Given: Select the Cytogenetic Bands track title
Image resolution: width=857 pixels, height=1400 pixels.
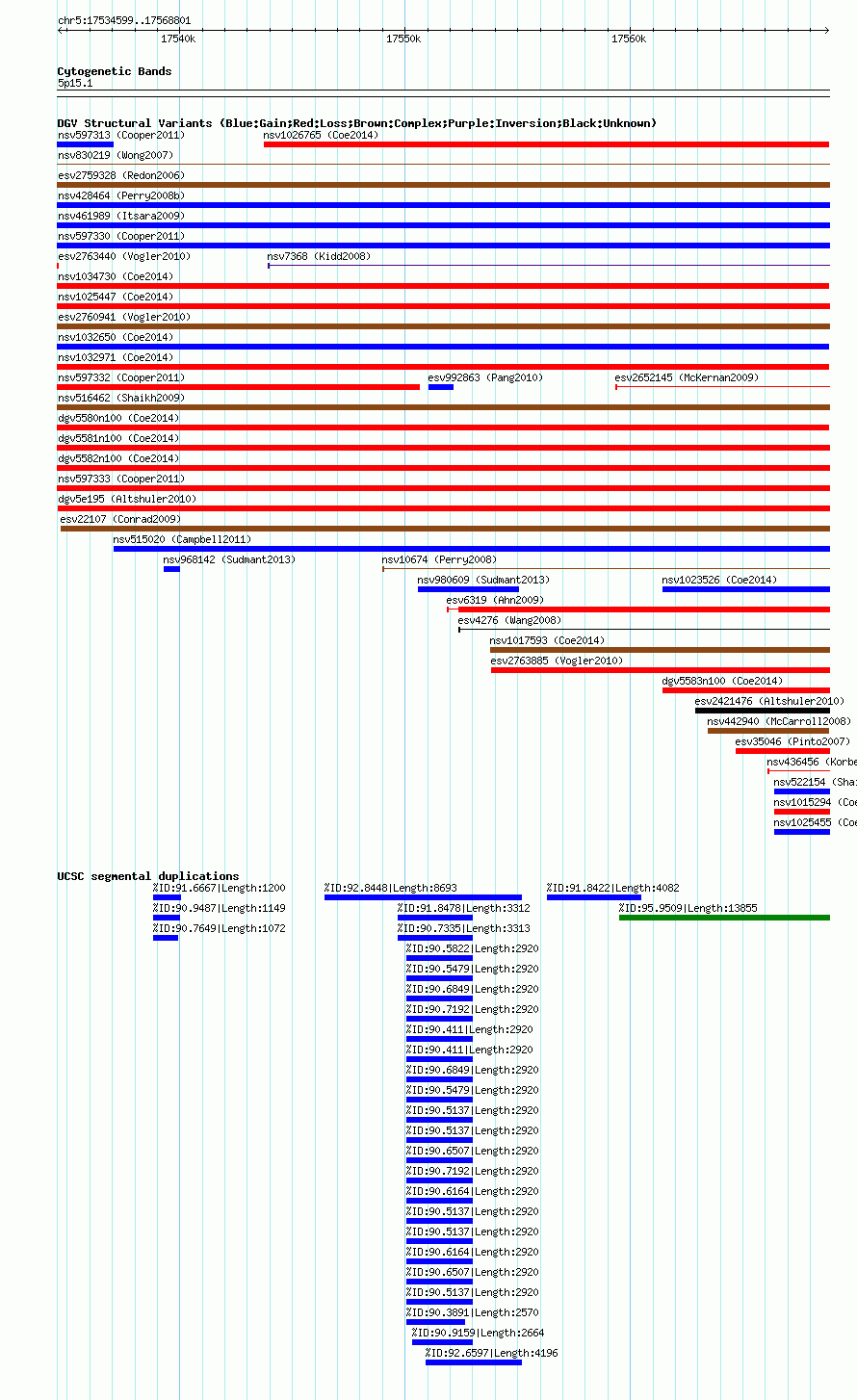Looking at the screenshot, I should tap(115, 71).
